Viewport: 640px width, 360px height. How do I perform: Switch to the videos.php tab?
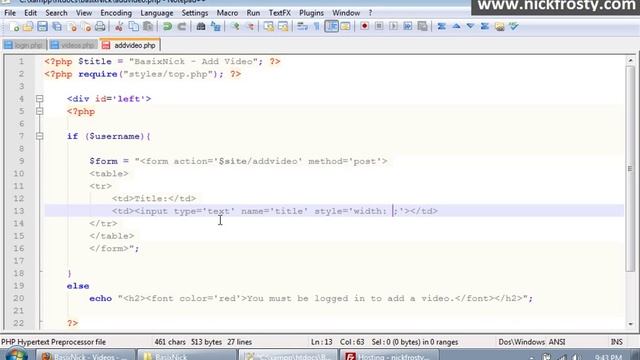coord(73,45)
